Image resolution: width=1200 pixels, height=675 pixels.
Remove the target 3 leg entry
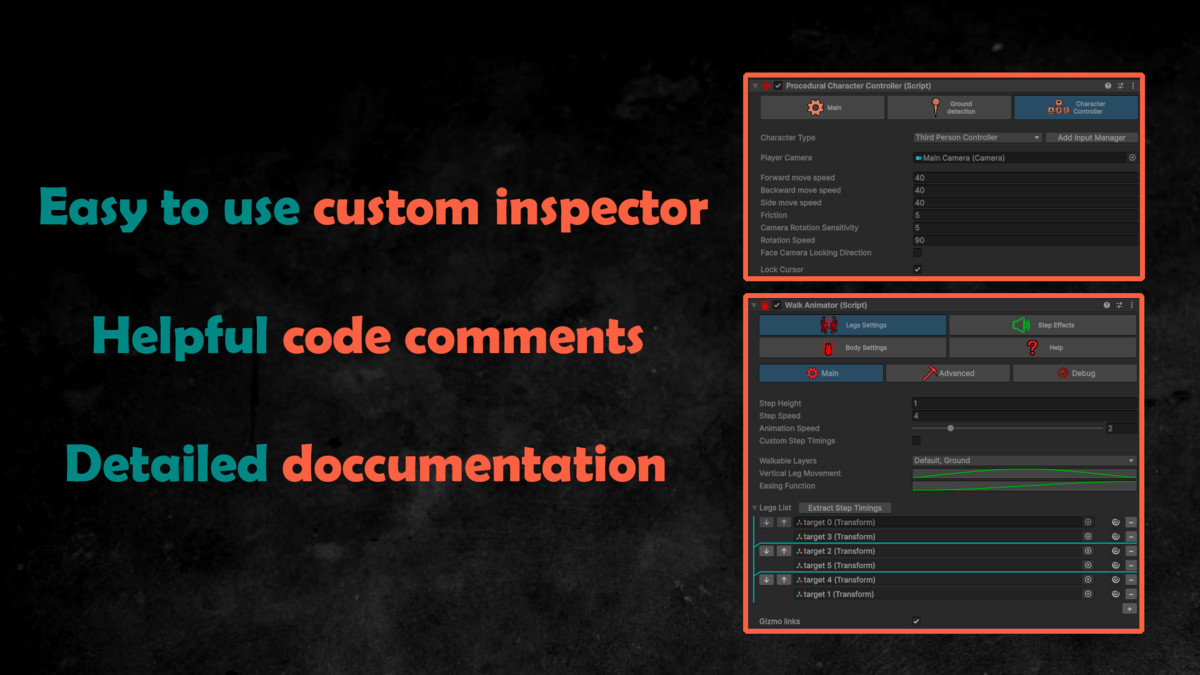1131,537
